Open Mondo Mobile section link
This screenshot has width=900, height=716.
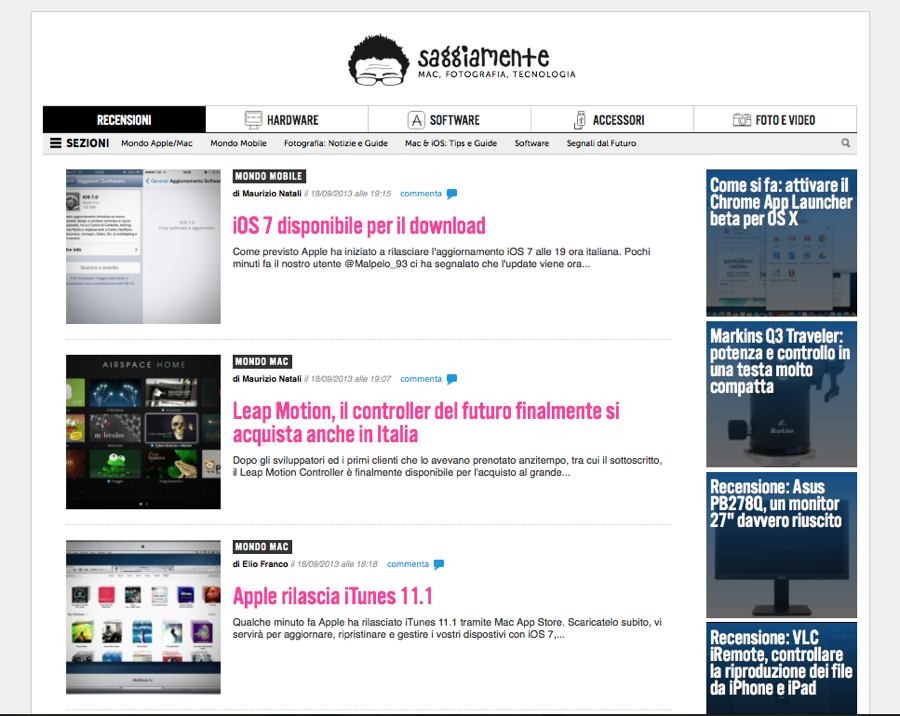coord(238,143)
